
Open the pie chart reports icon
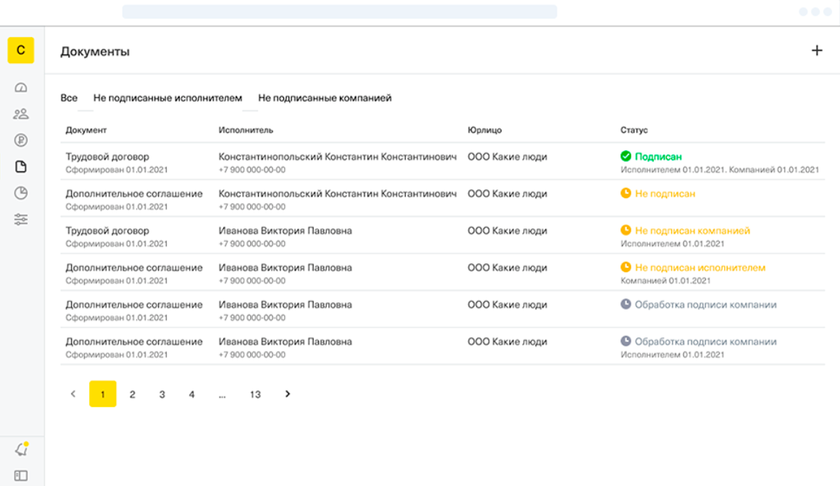click(x=21, y=193)
